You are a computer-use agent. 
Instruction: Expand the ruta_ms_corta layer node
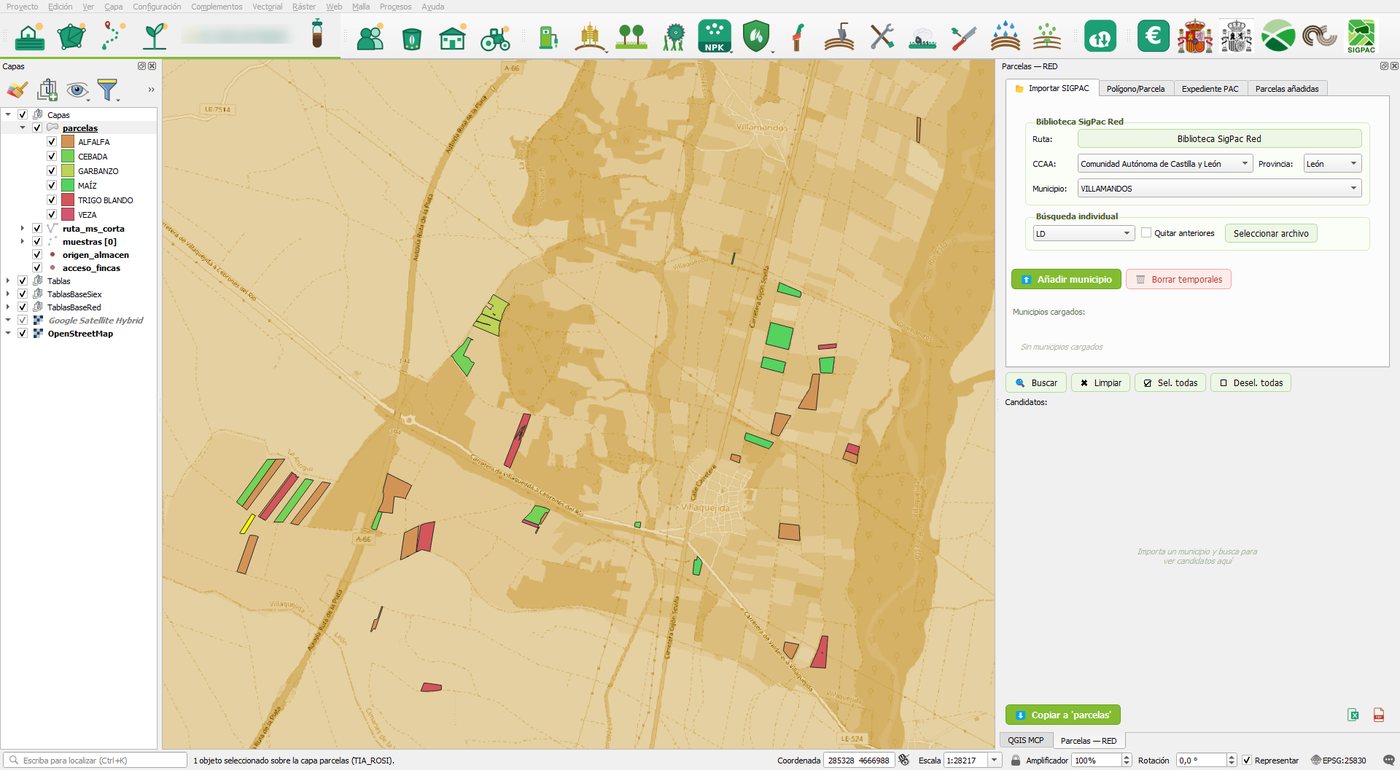22,229
